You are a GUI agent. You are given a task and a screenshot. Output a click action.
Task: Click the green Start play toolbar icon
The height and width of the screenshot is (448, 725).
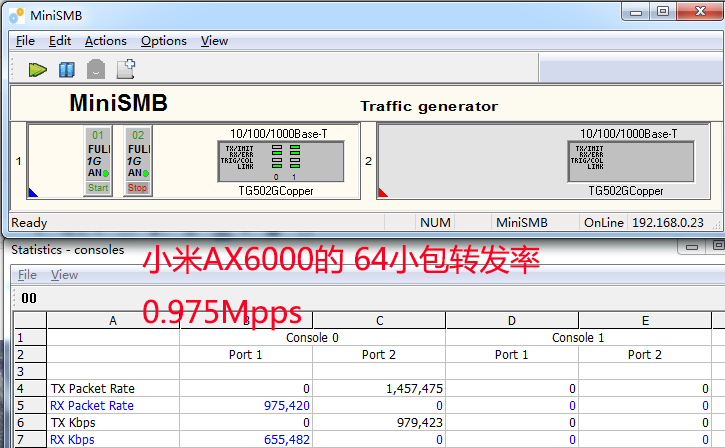37,70
